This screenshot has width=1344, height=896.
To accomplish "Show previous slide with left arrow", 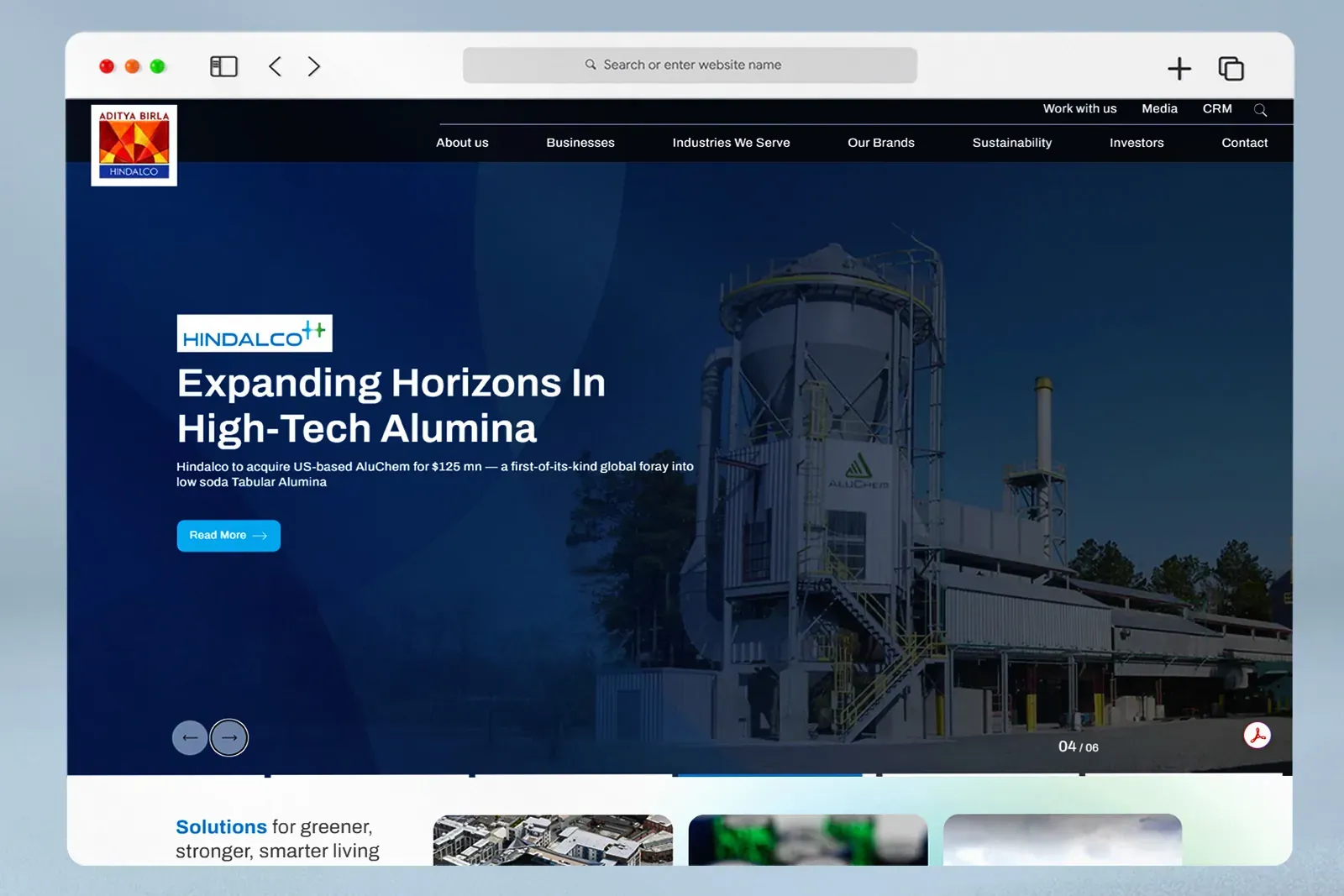I will tap(190, 738).
